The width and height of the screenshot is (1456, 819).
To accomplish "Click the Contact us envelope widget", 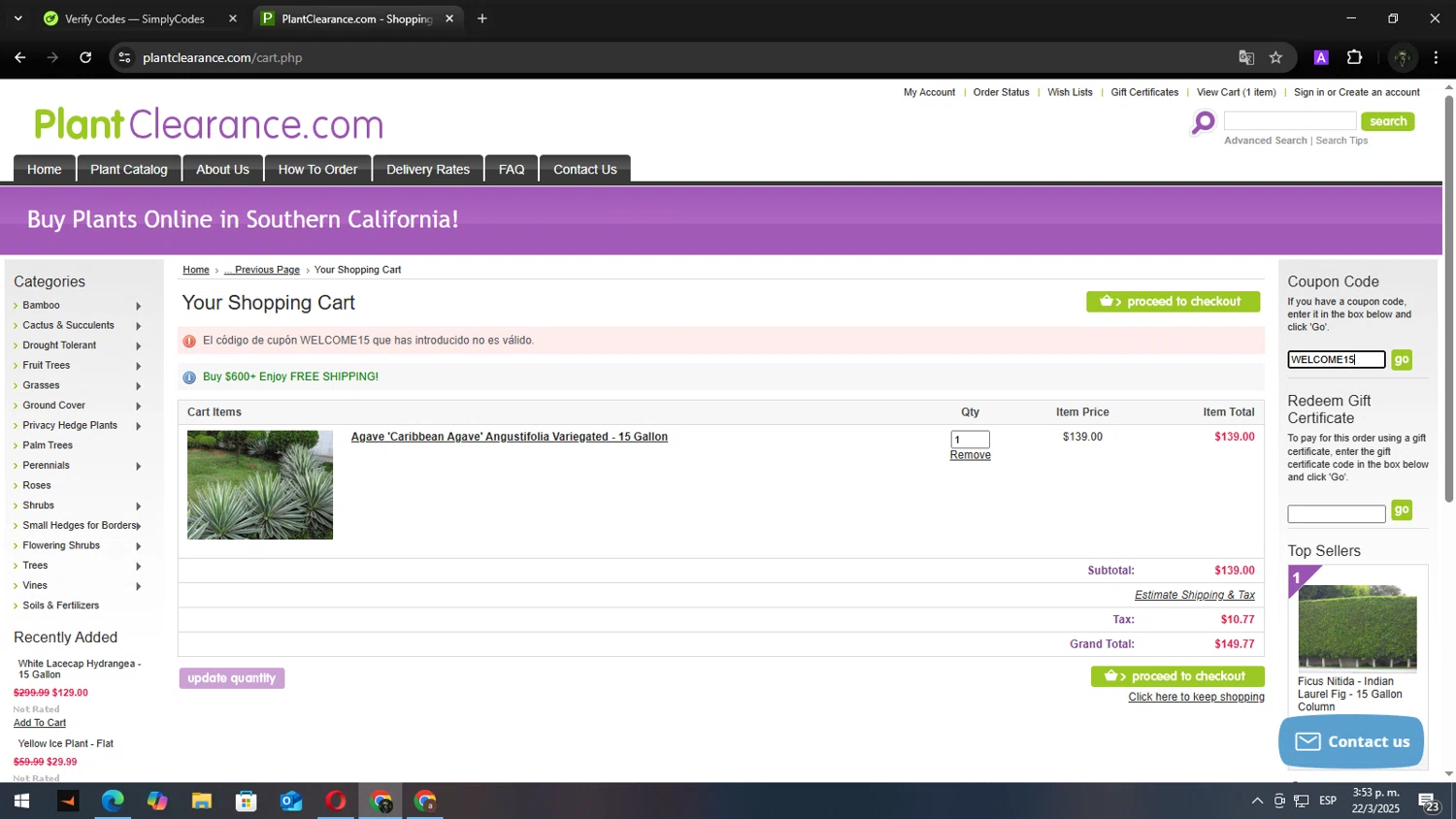I will (x=1351, y=742).
